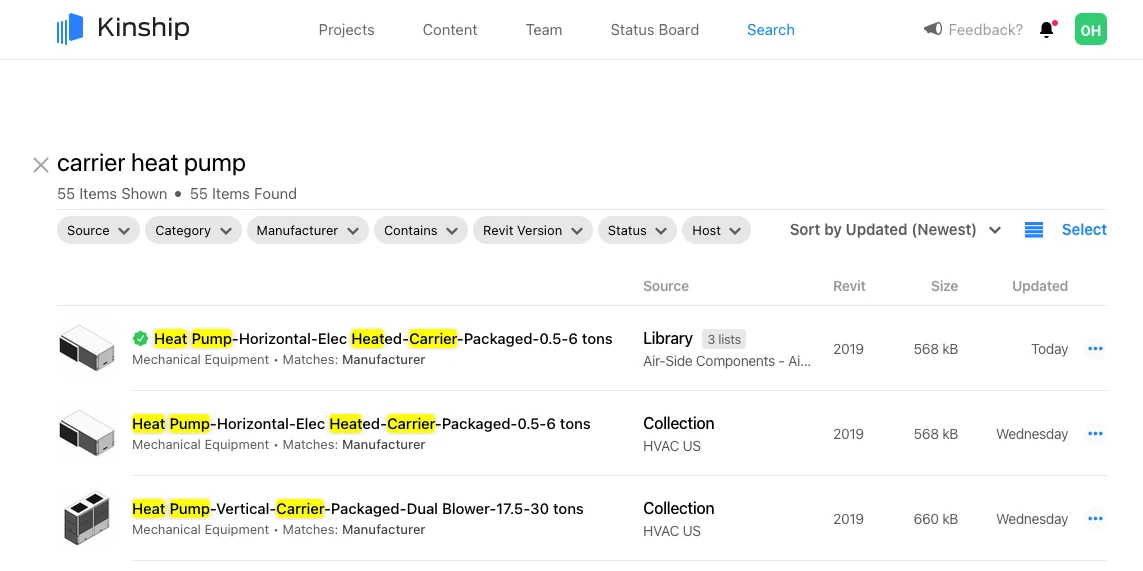Open the Library-sourced Heat Pump-Horizontal item

(383, 338)
